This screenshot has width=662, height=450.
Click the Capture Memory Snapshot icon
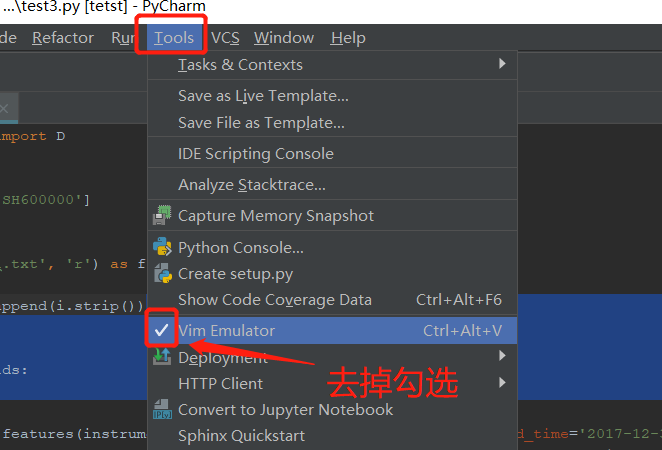click(x=162, y=215)
